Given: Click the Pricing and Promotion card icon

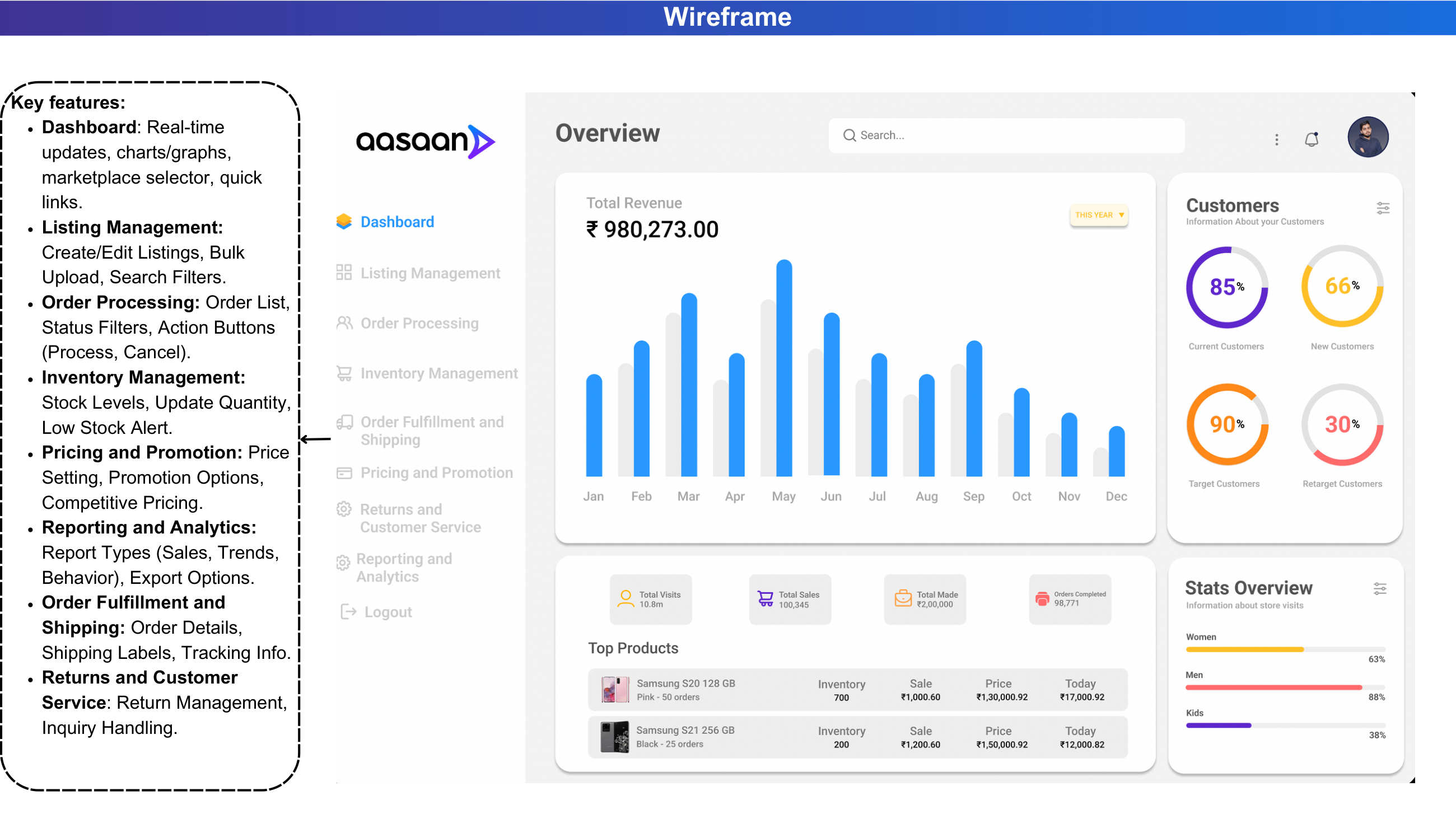Looking at the screenshot, I should 344,473.
